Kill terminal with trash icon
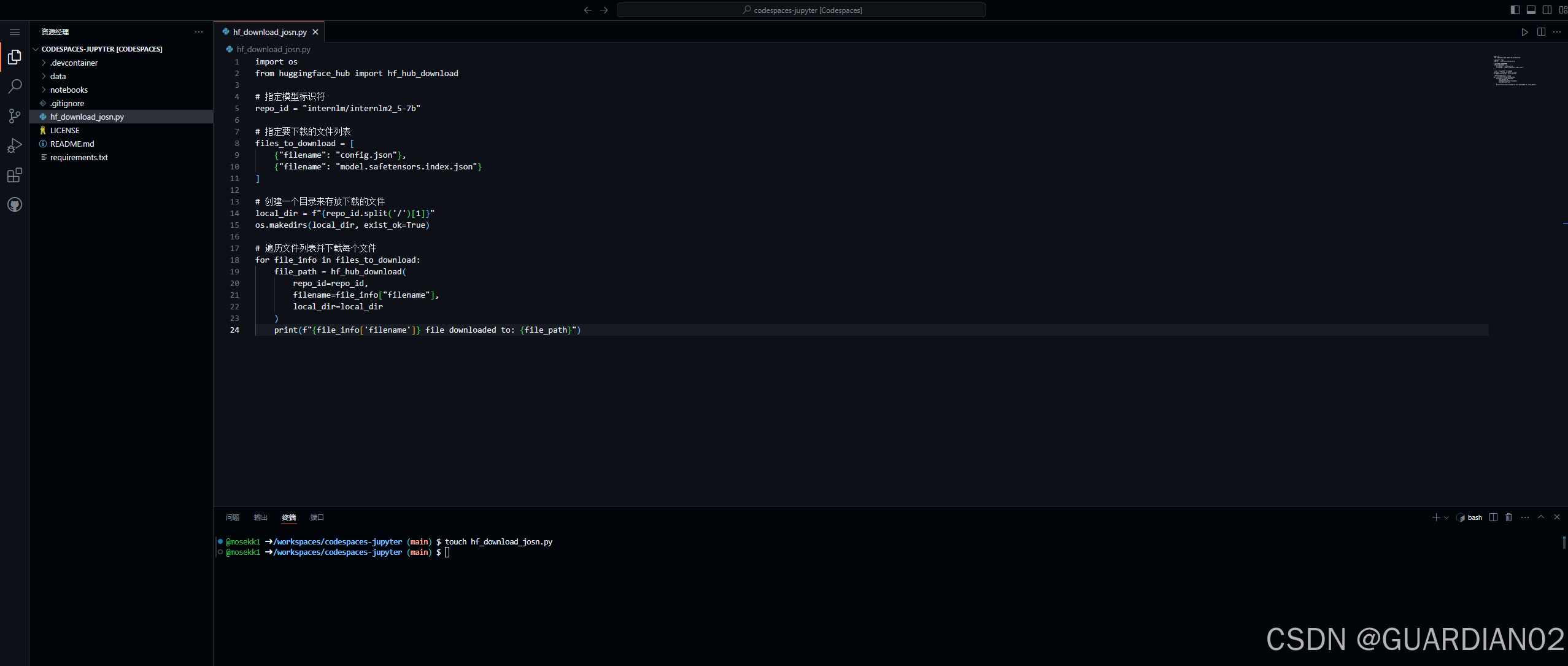The width and height of the screenshot is (1568, 666). tap(1509, 517)
